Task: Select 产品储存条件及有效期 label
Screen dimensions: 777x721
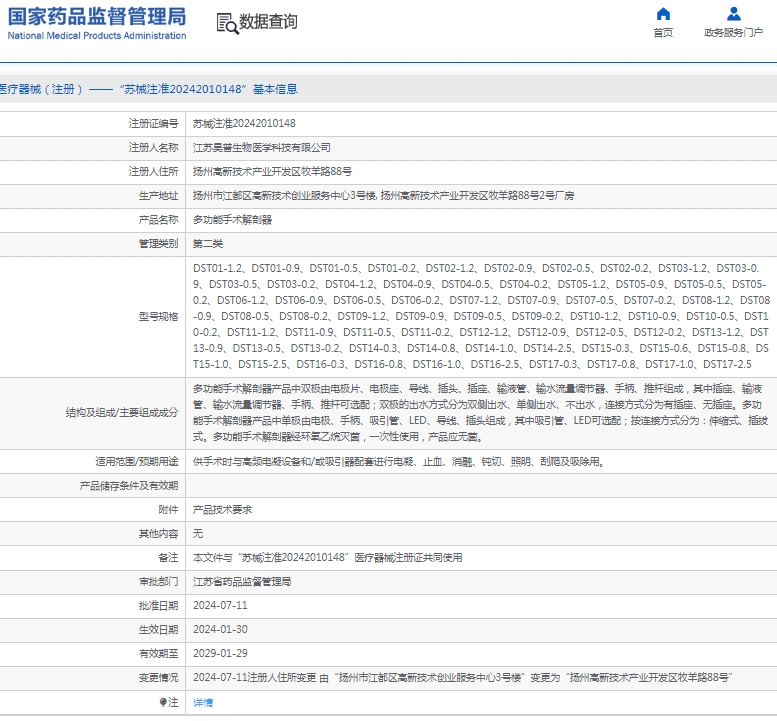Action: tap(129, 486)
